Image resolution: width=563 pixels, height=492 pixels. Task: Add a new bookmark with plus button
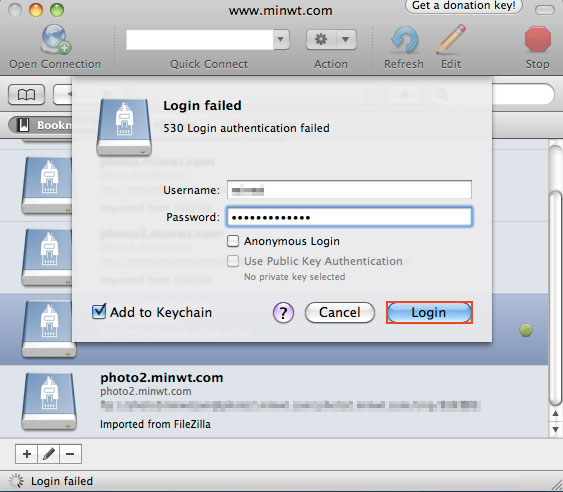point(27,454)
